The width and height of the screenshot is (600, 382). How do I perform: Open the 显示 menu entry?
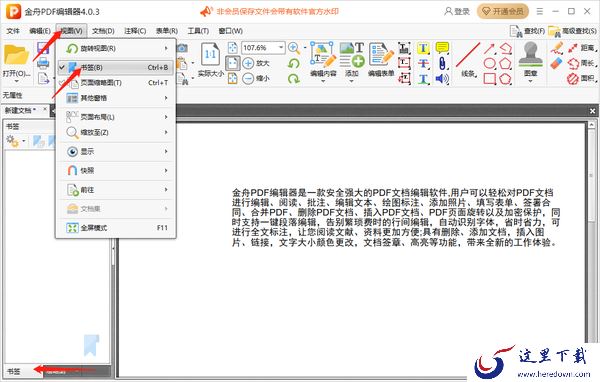pos(115,152)
